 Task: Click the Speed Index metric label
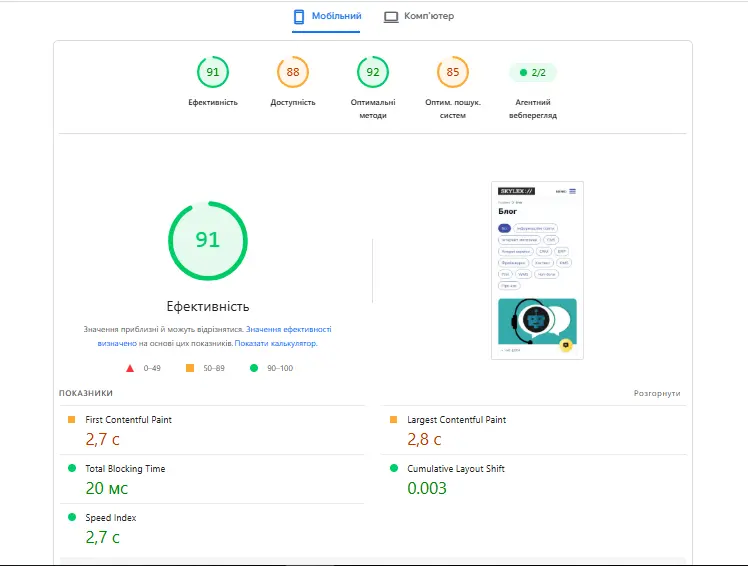pyautogui.click(x=111, y=518)
